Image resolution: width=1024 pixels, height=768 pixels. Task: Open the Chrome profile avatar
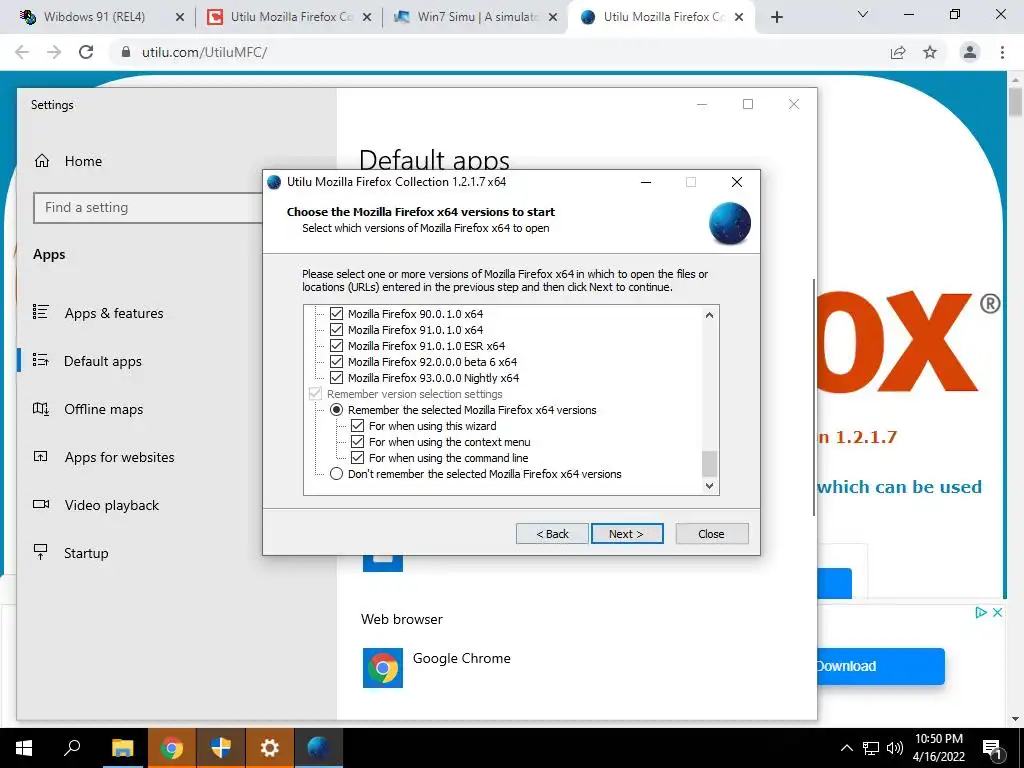[970, 52]
